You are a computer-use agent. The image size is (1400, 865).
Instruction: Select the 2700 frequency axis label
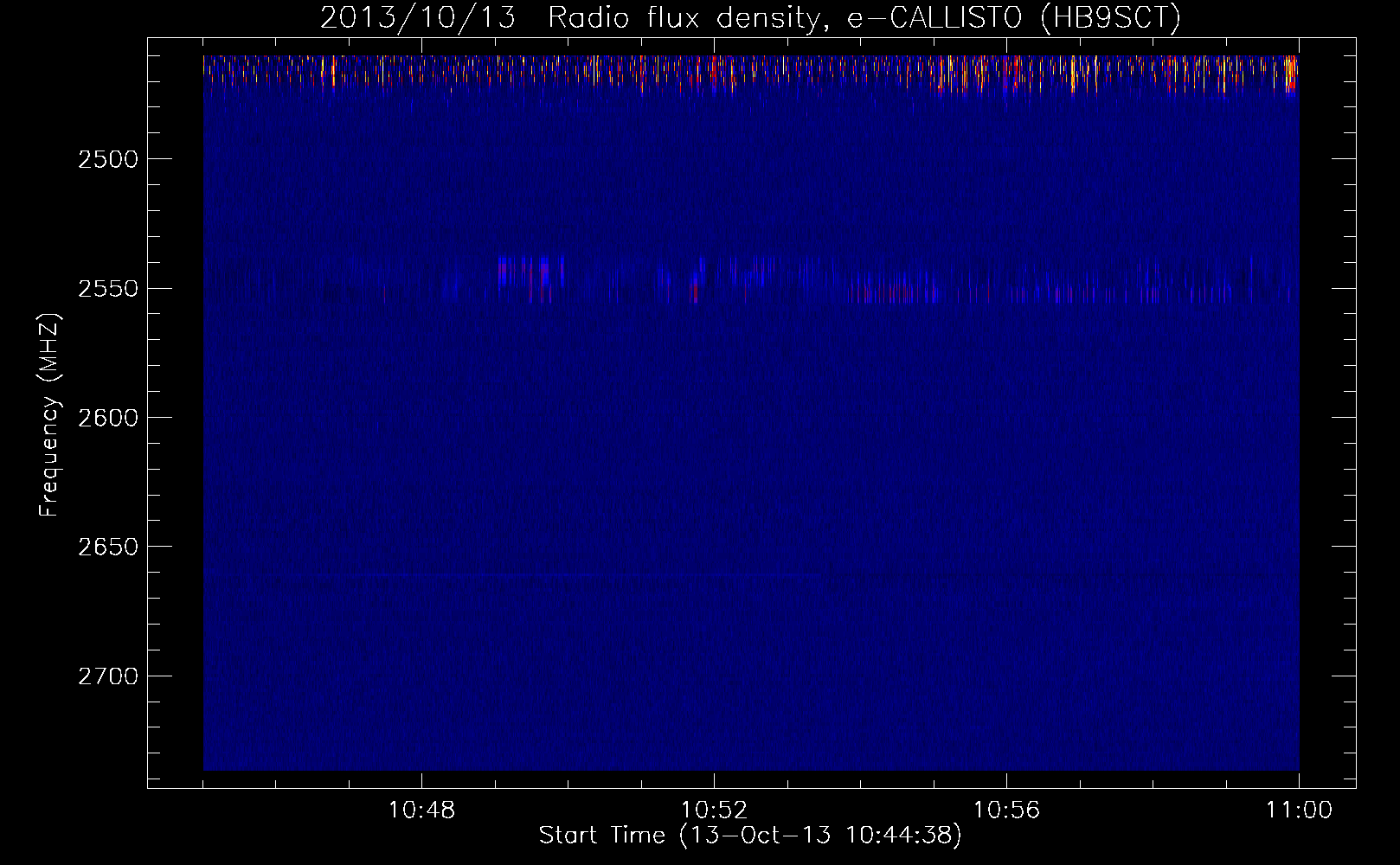click(x=107, y=676)
